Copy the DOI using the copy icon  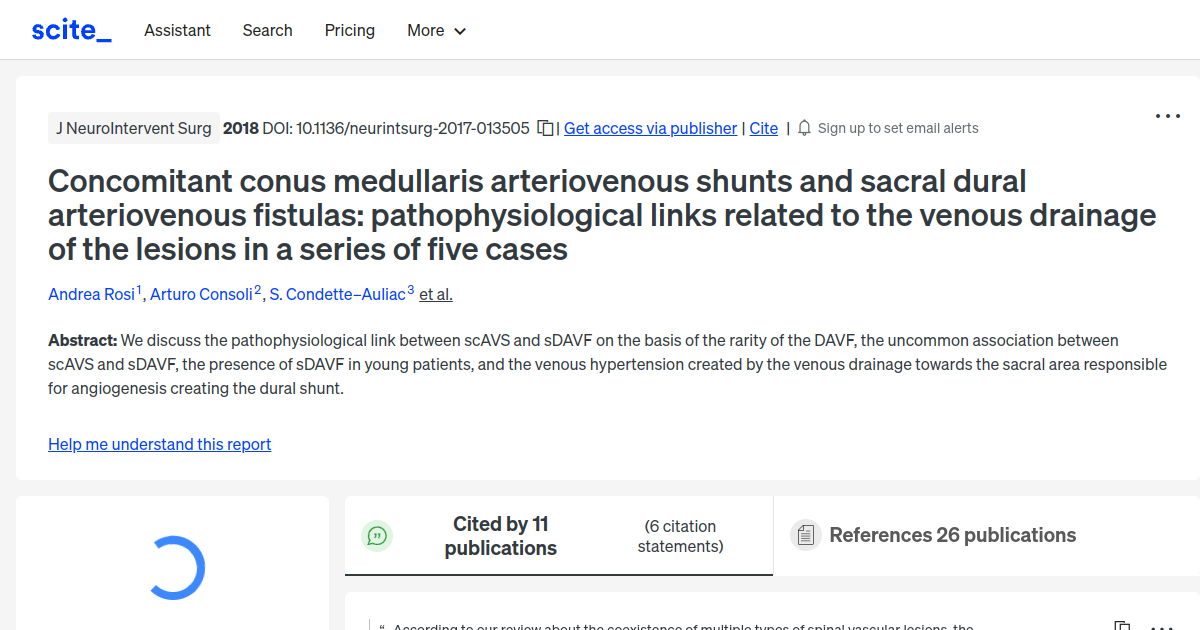click(x=544, y=128)
